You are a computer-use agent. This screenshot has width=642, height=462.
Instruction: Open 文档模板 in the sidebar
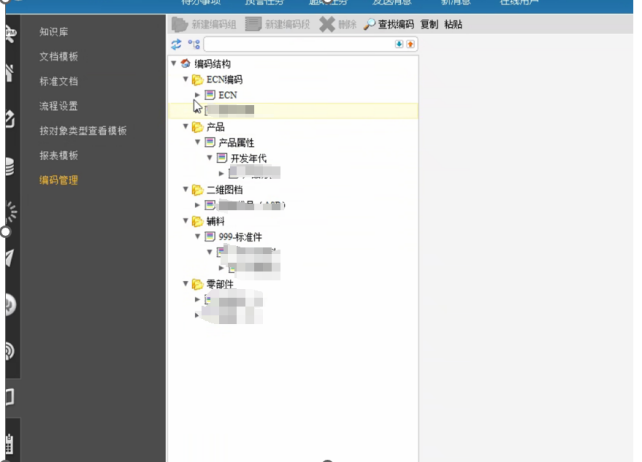click(x=59, y=57)
